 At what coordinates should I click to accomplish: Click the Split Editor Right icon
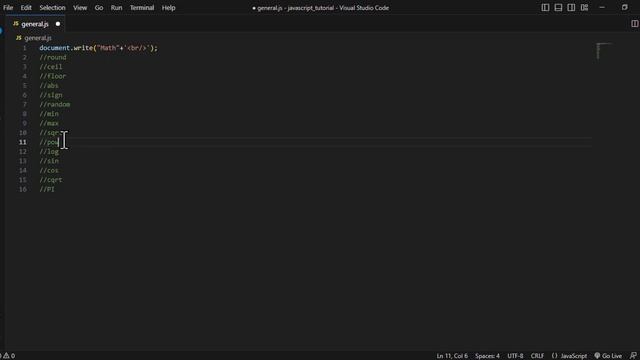(x=634, y=24)
